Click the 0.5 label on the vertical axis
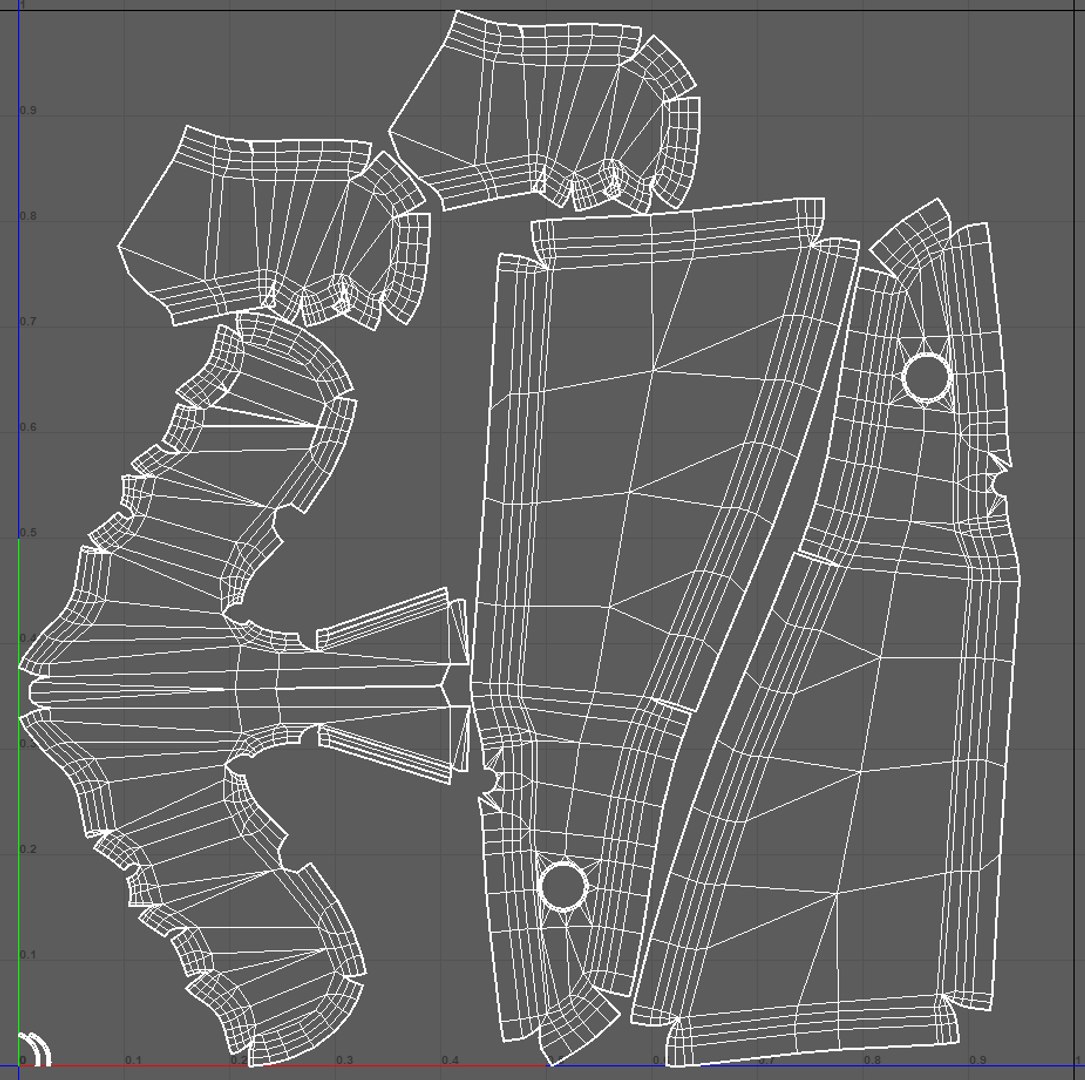Viewport: 1085px width, 1080px height. point(28,533)
